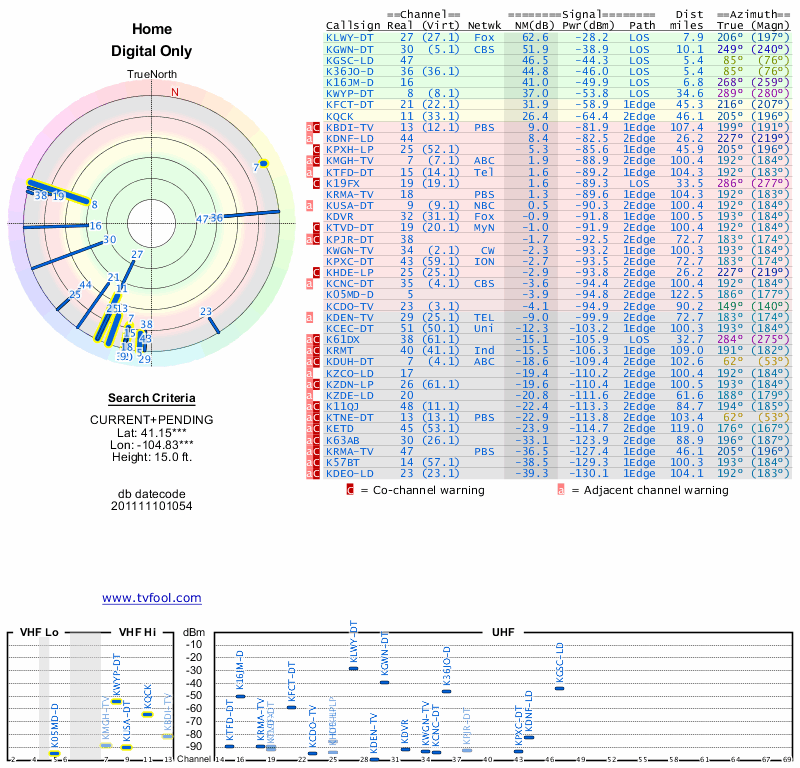800x768 pixels.
Task: Click the NM(dB) column header
Action: [x=531, y=26]
